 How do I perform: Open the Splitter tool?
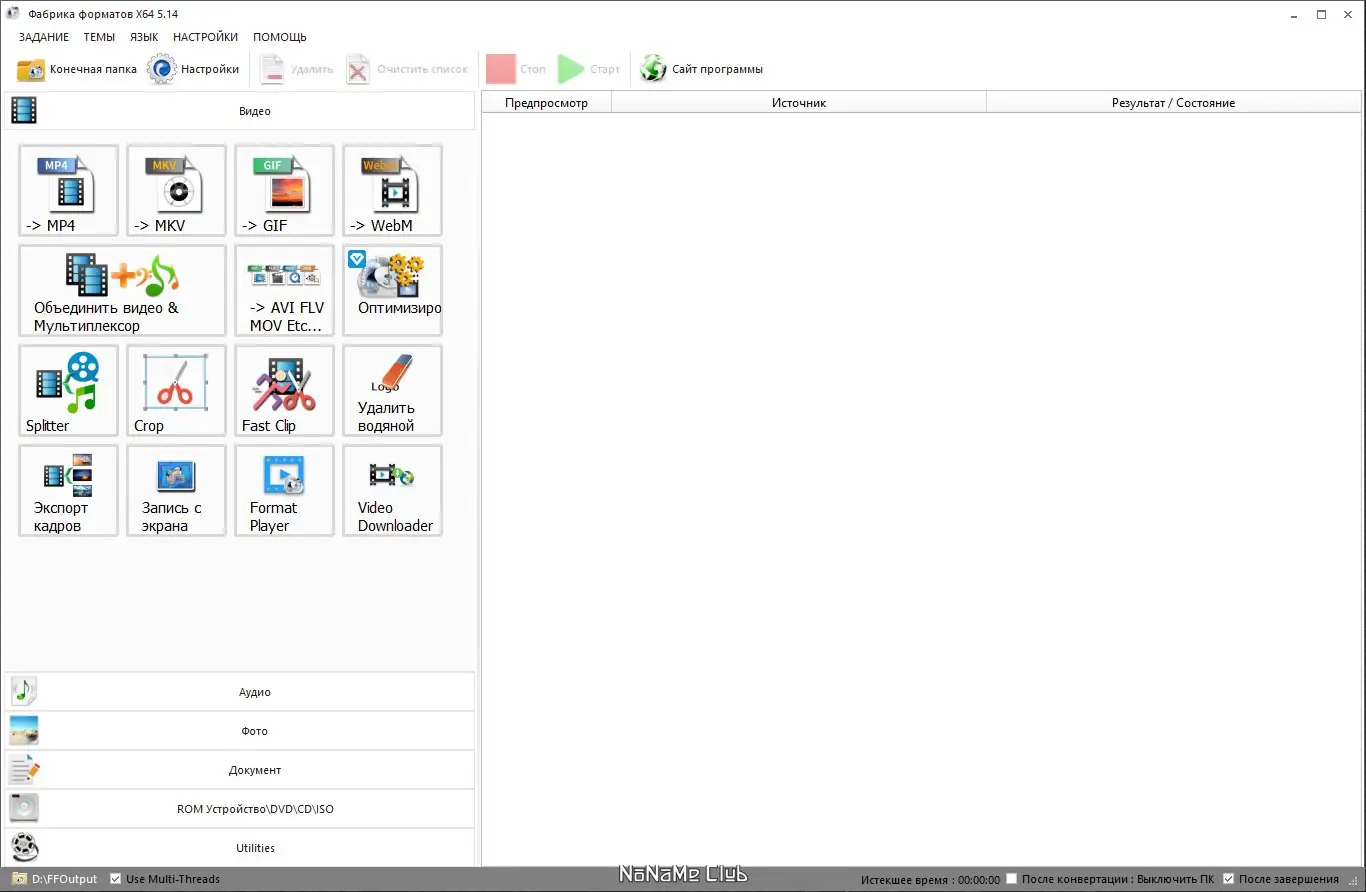pos(68,390)
